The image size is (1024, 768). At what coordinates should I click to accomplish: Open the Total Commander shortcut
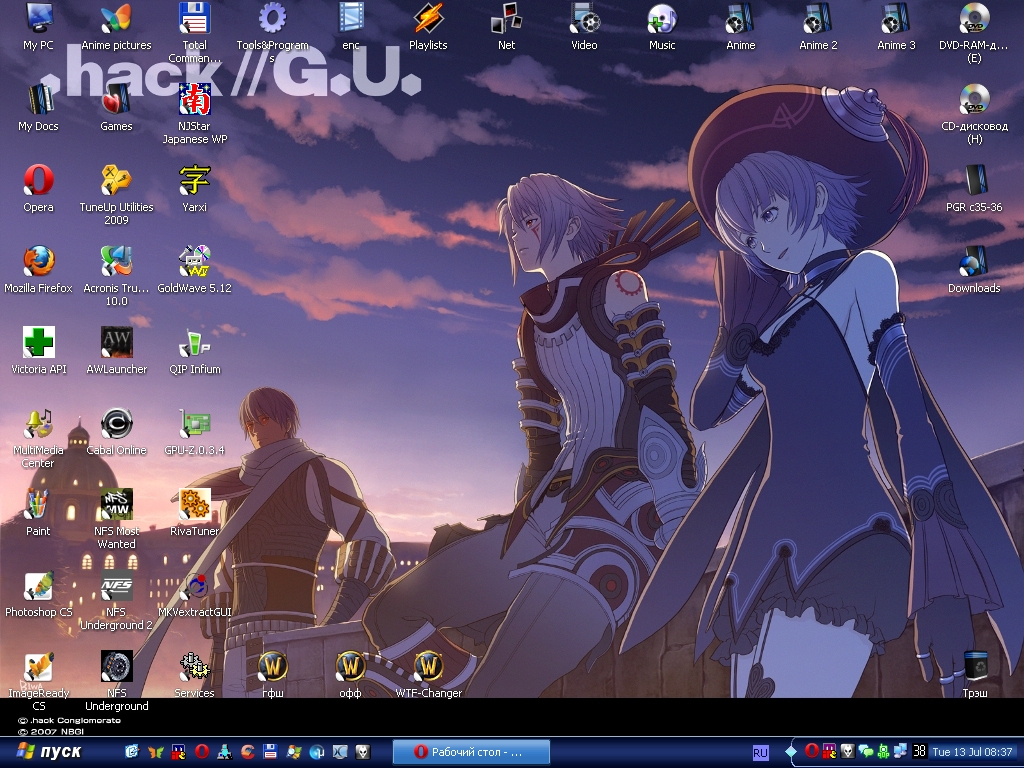pos(194,19)
